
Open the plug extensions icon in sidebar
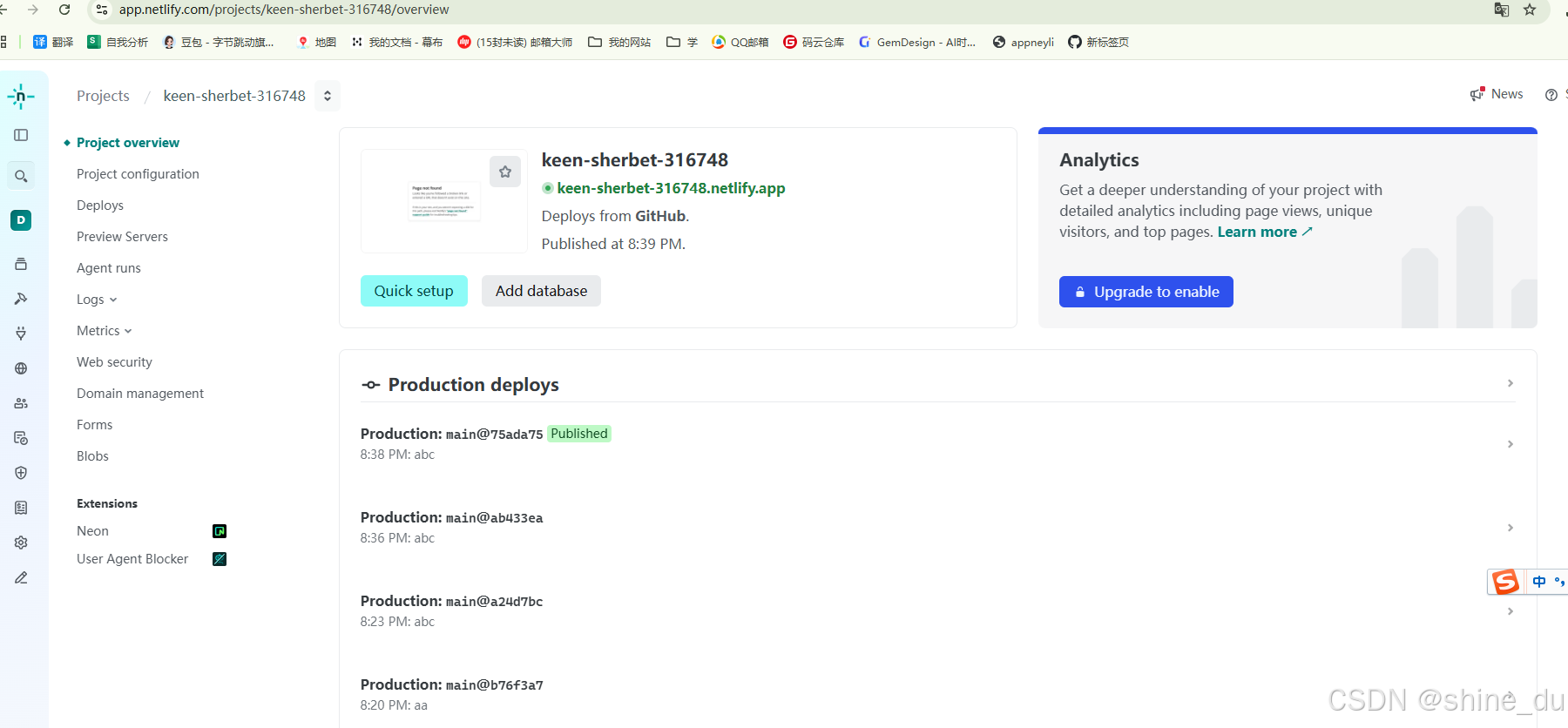(x=21, y=334)
